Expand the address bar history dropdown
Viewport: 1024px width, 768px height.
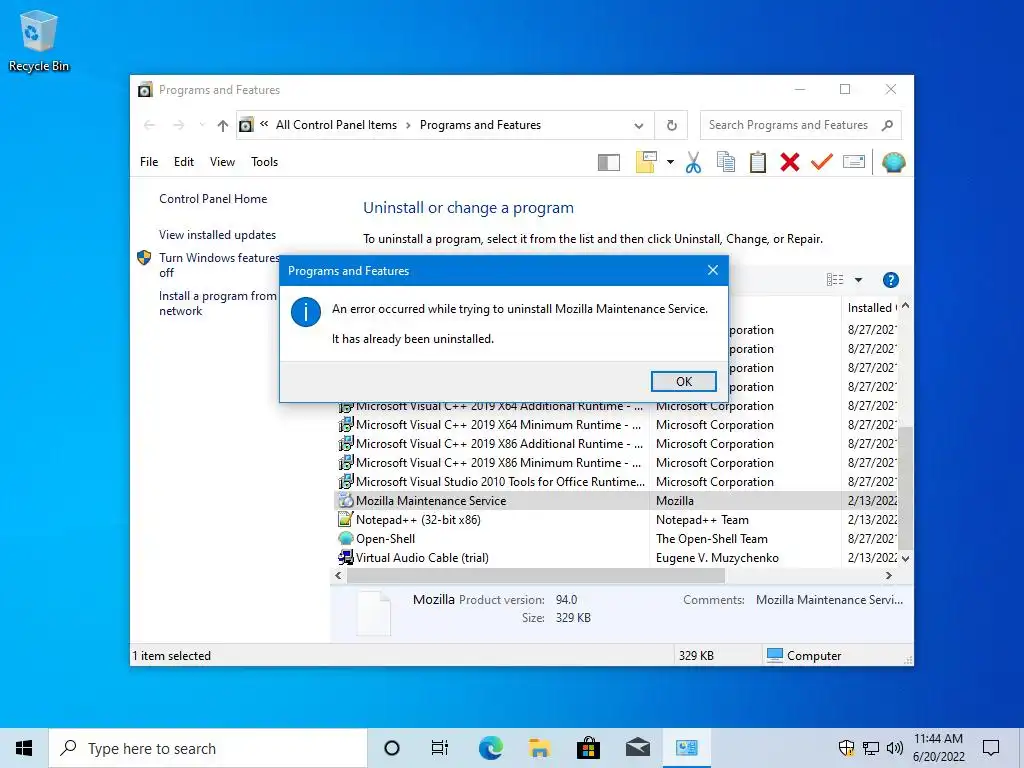639,125
